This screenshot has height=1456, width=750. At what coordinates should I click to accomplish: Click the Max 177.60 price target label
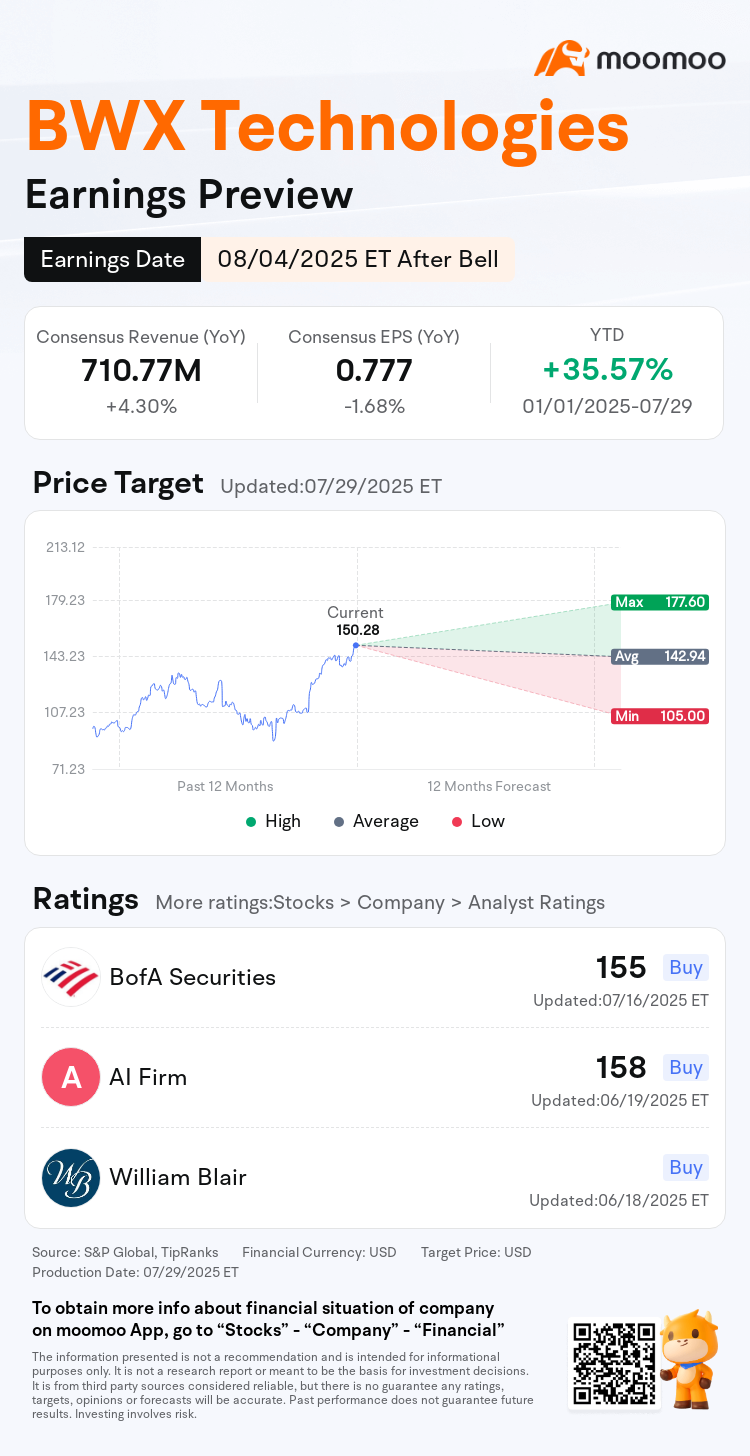[660, 602]
